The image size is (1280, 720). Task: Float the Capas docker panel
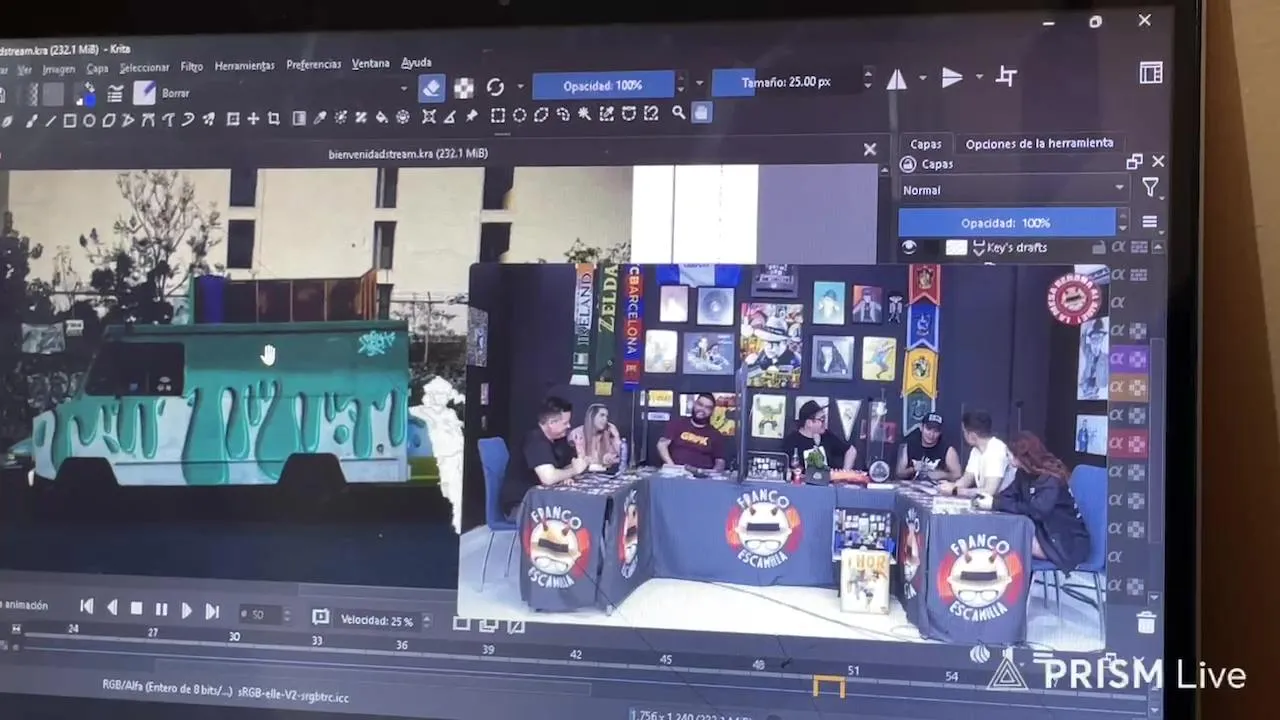click(1134, 161)
